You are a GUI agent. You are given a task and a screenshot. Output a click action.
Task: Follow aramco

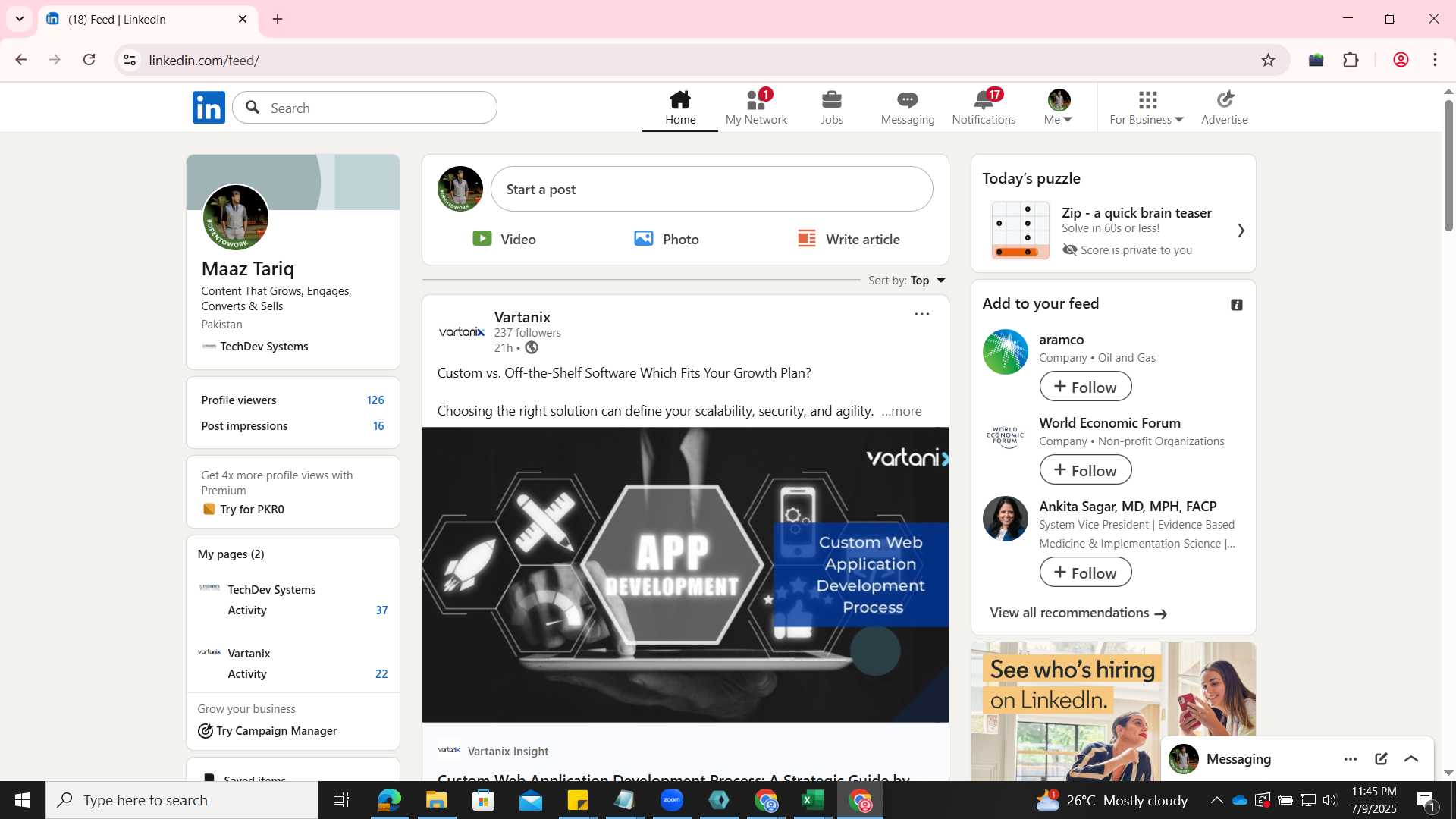(x=1085, y=387)
